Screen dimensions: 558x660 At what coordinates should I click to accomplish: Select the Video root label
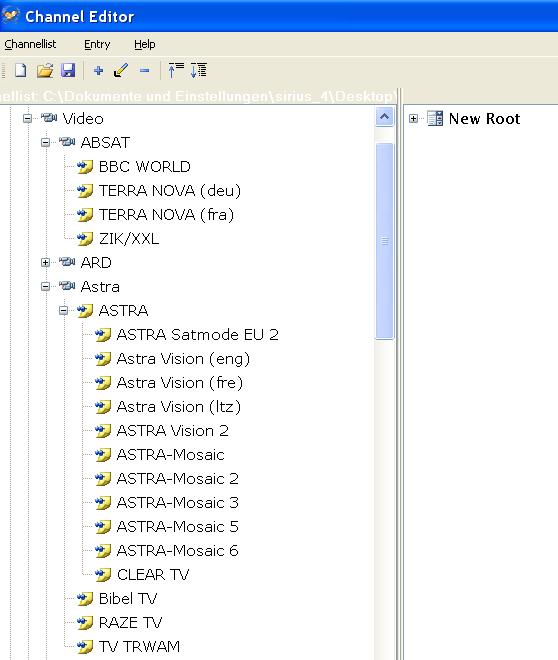pyautogui.click(x=83, y=118)
